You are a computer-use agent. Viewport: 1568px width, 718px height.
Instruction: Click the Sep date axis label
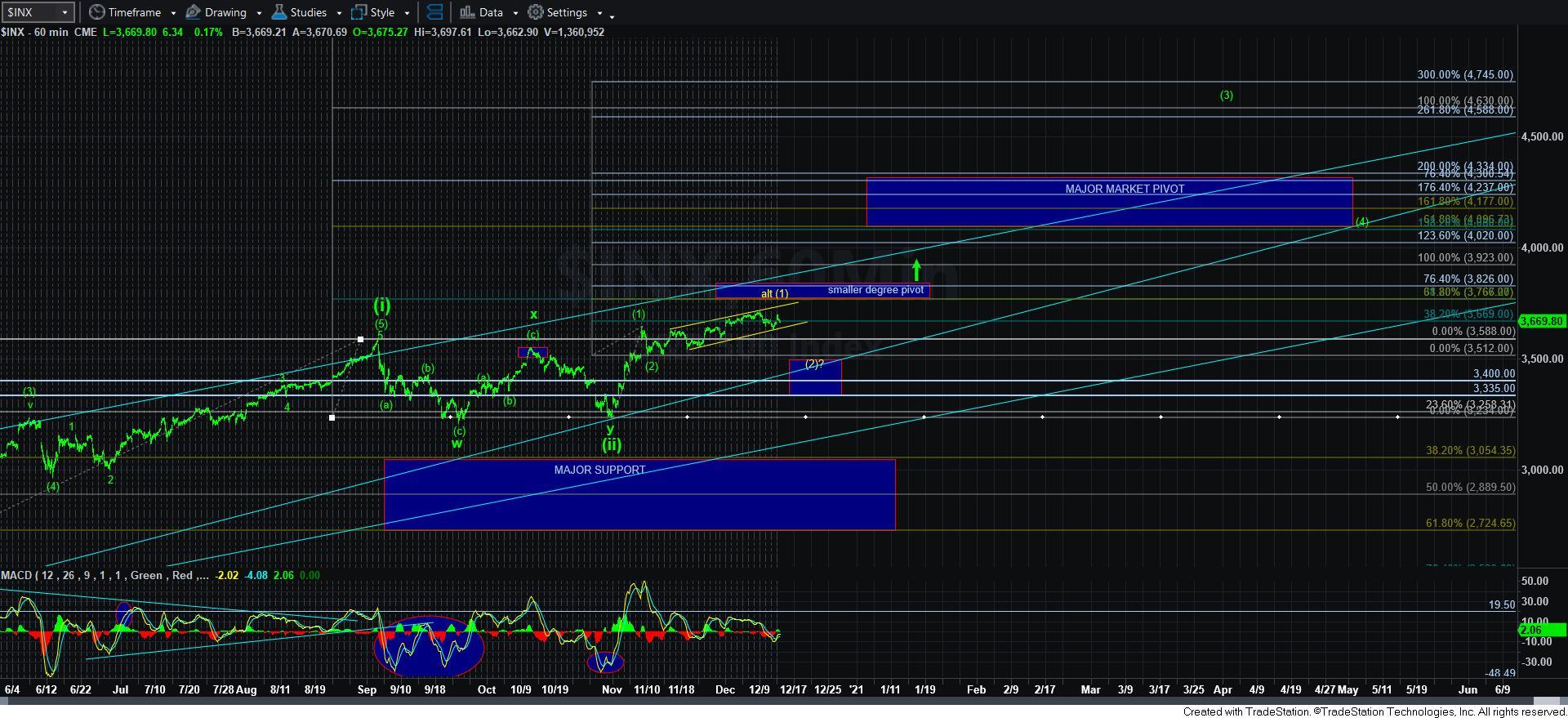[367, 689]
